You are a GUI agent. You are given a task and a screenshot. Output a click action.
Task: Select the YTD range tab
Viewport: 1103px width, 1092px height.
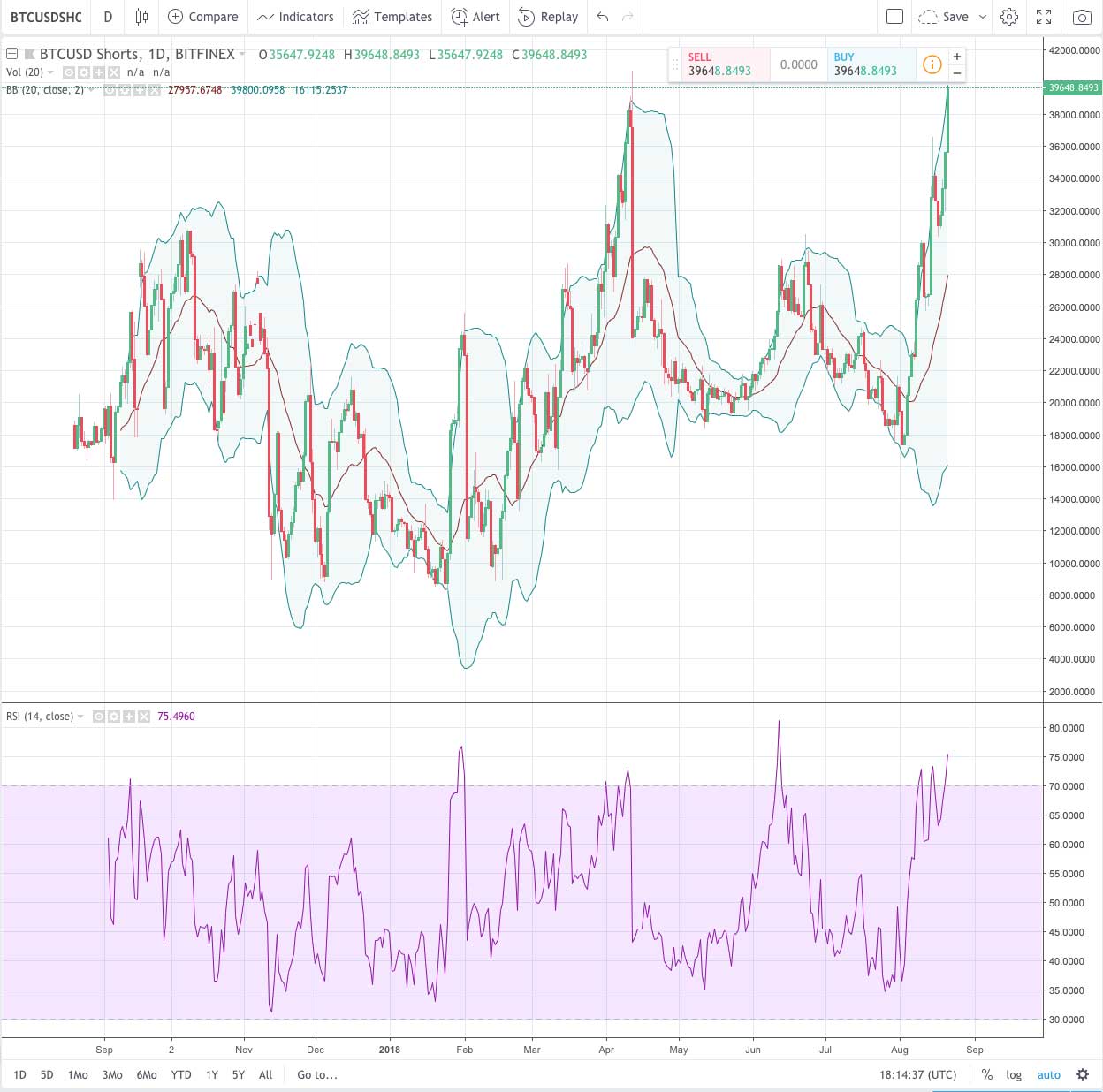(x=181, y=1075)
